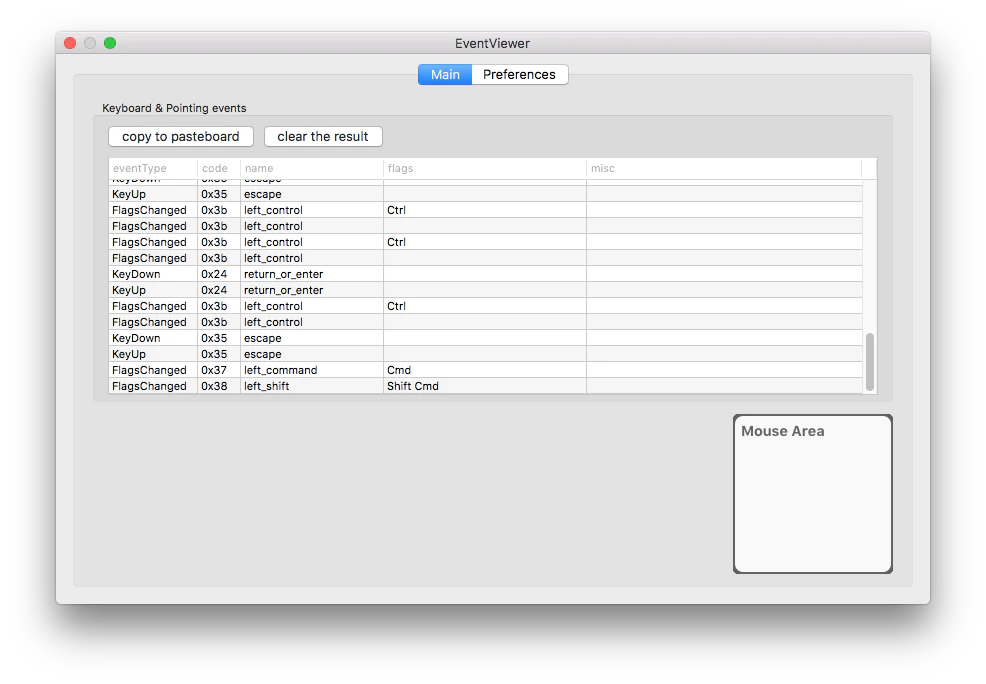Sort by the name column header

coord(312,168)
